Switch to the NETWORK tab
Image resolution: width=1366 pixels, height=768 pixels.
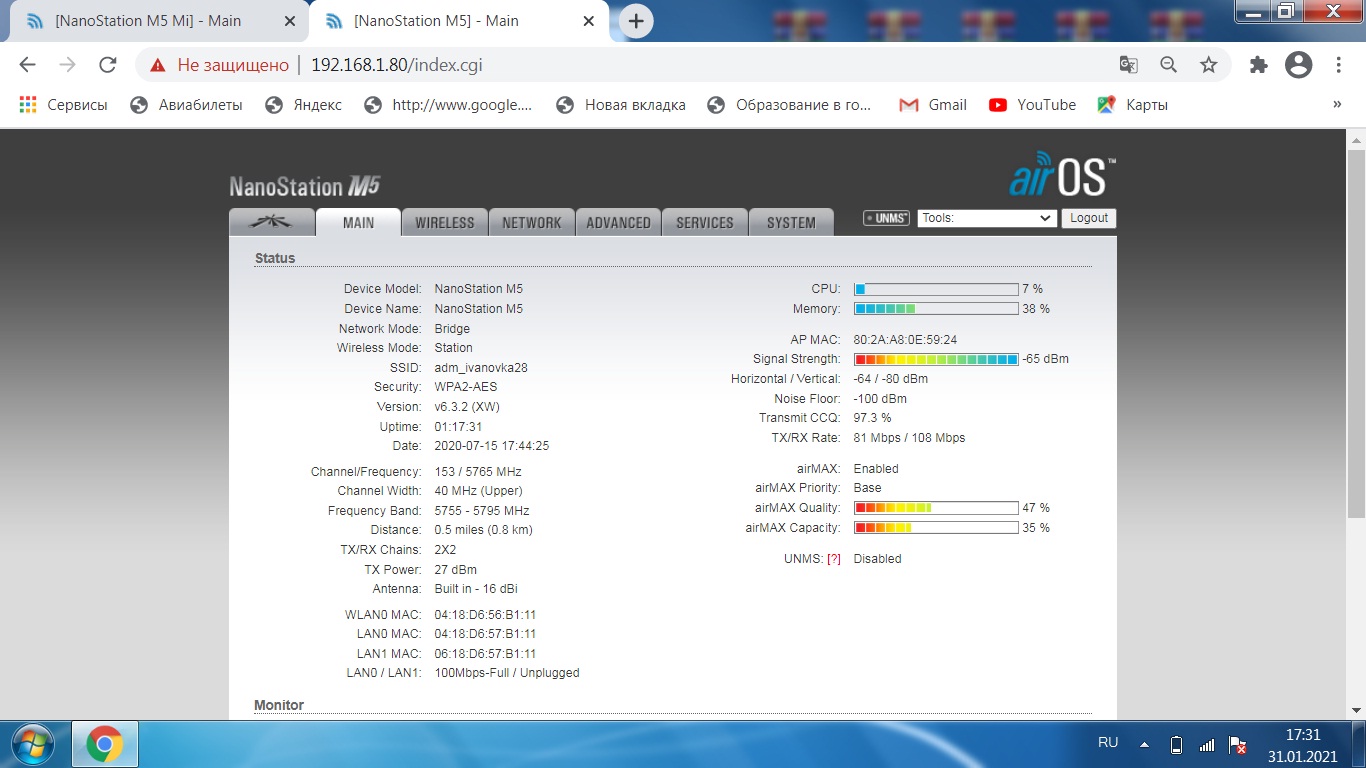click(x=532, y=222)
